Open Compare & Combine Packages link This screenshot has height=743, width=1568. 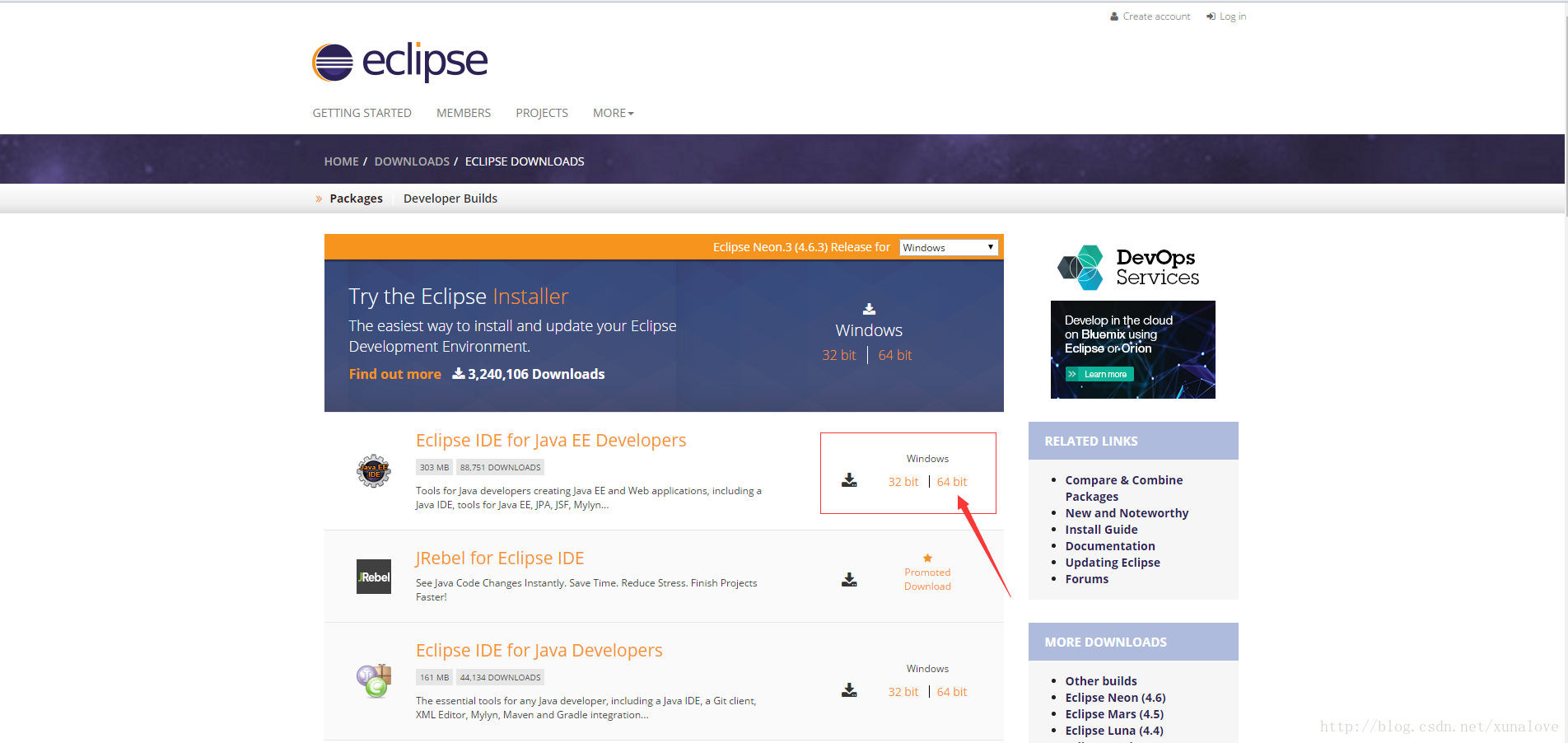pos(1124,488)
